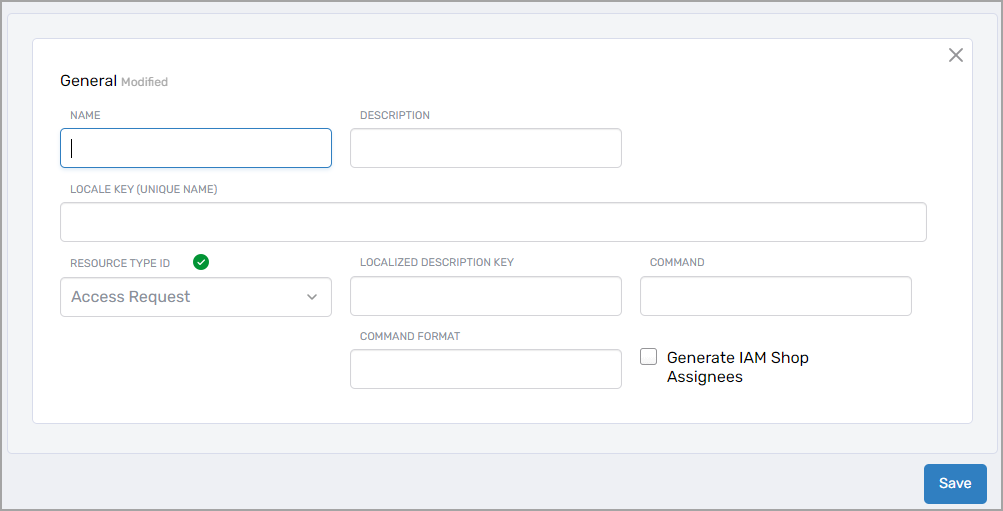This screenshot has height=511, width=1003.
Task: Click the NAME field label
Action: [85, 115]
